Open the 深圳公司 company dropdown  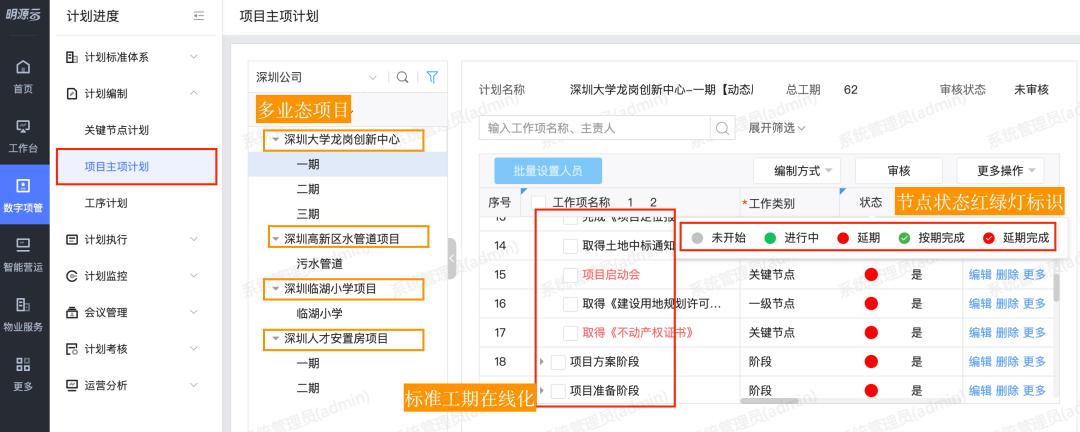click(317, 77)
